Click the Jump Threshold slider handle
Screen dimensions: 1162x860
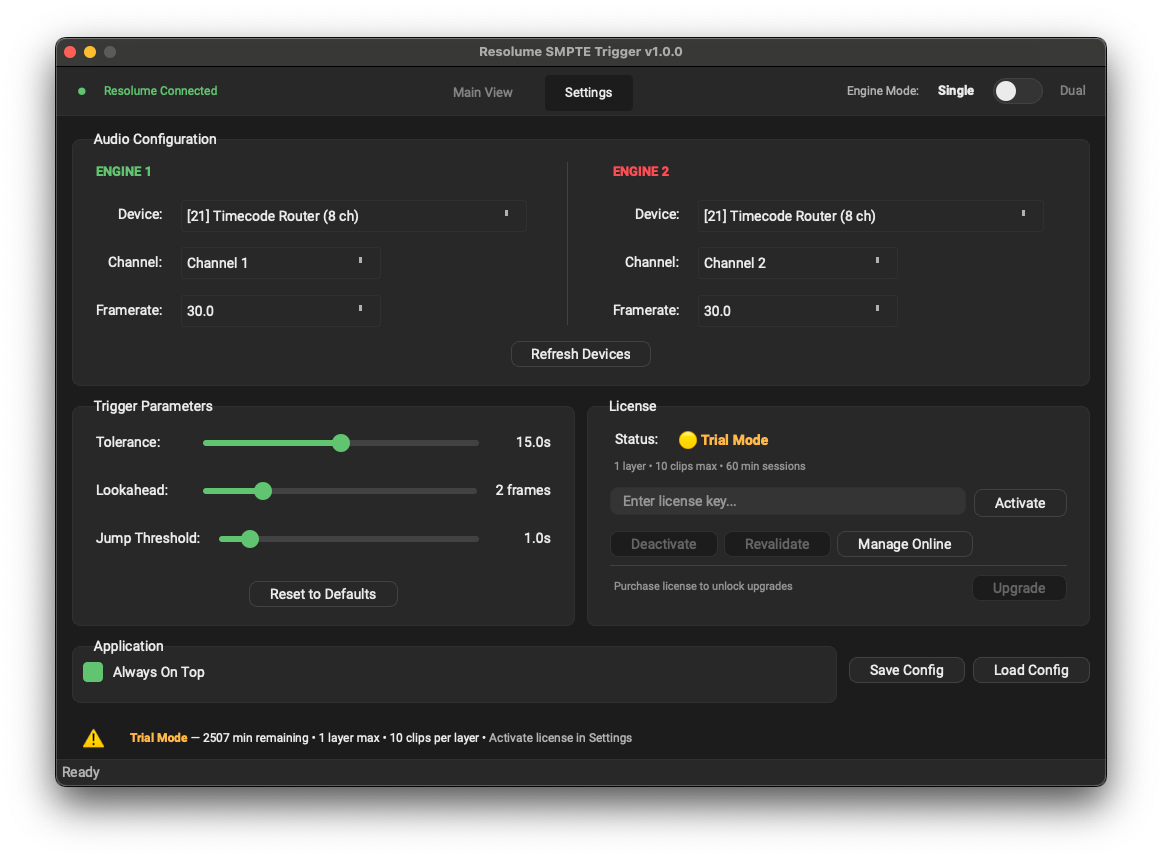(x=250, y=539)
